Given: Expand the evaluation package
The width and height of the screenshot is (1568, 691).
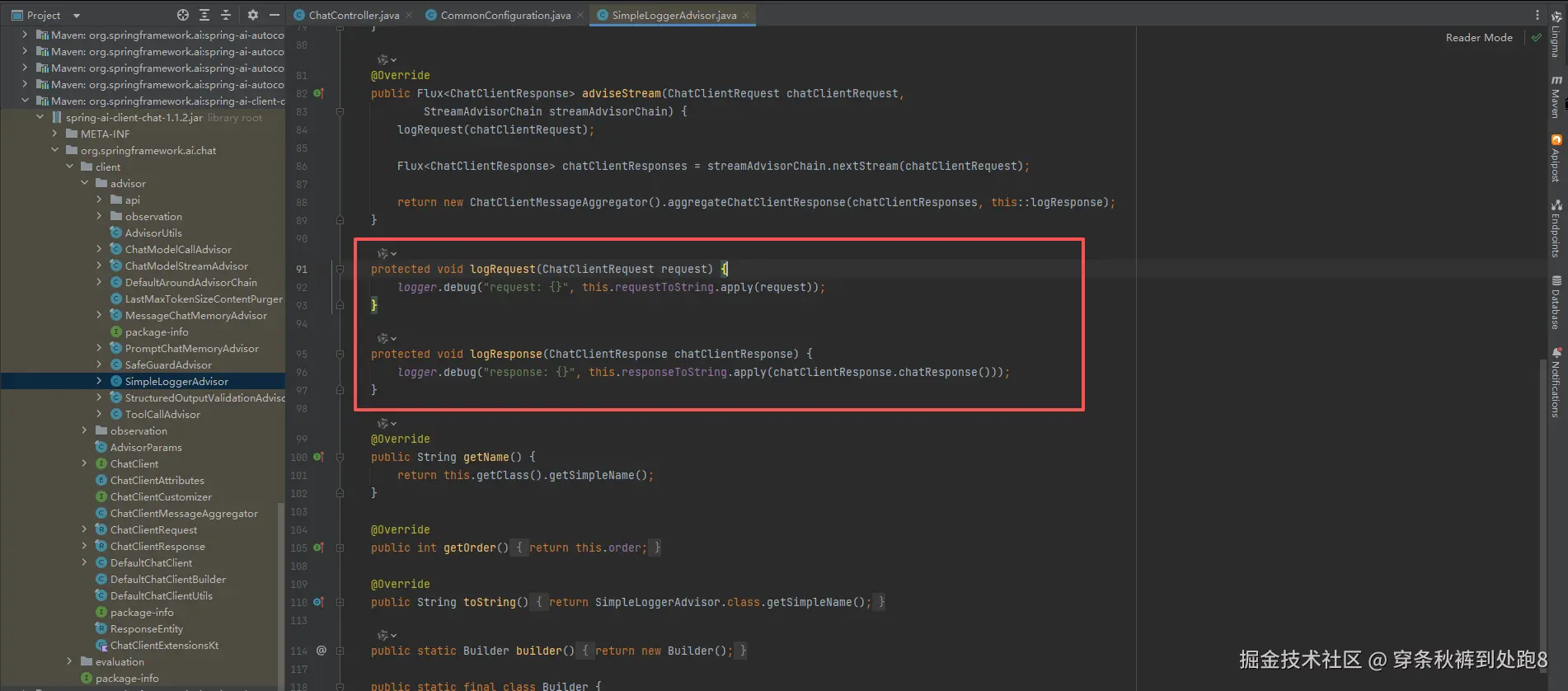Looking at the screenshot, I should coord(70,661).
